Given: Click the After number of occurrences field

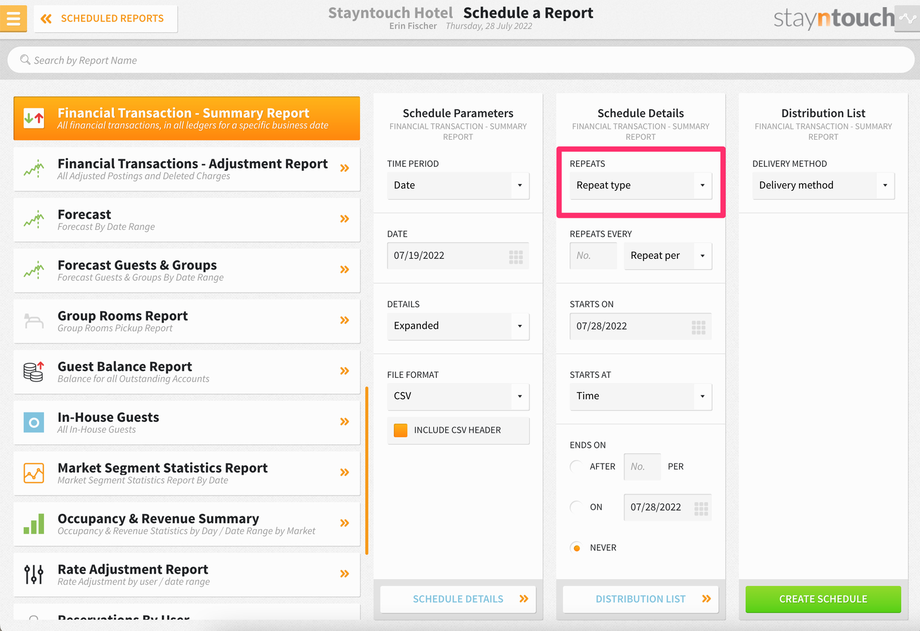Looking at the screenshot, I should tap(642, 467).
